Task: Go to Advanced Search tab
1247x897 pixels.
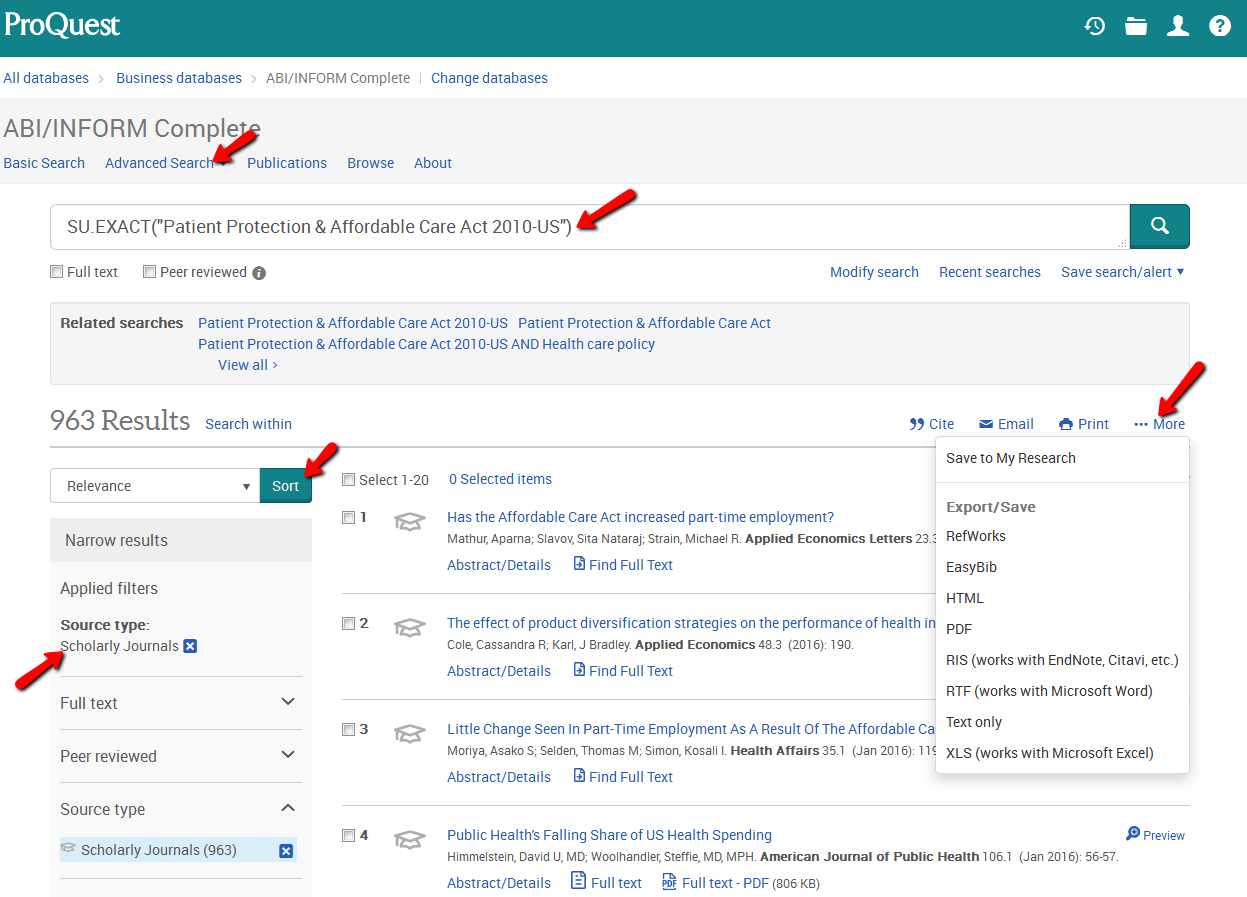Action: pos(159,163)
